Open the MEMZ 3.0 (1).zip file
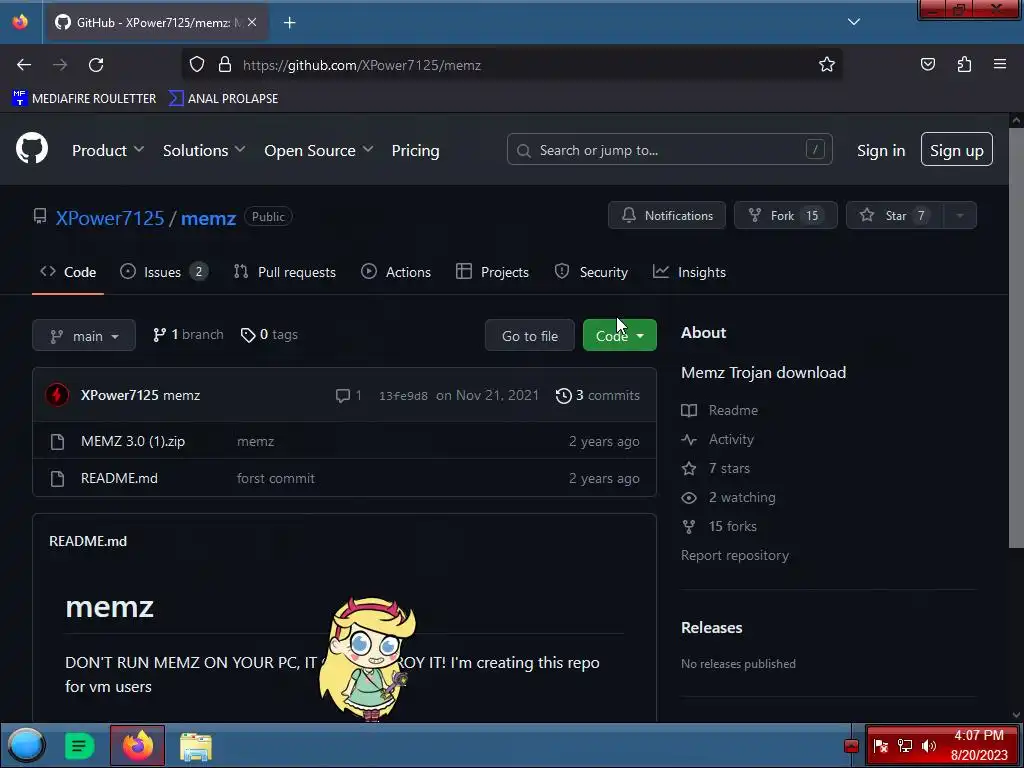 (x=133, y=441)
